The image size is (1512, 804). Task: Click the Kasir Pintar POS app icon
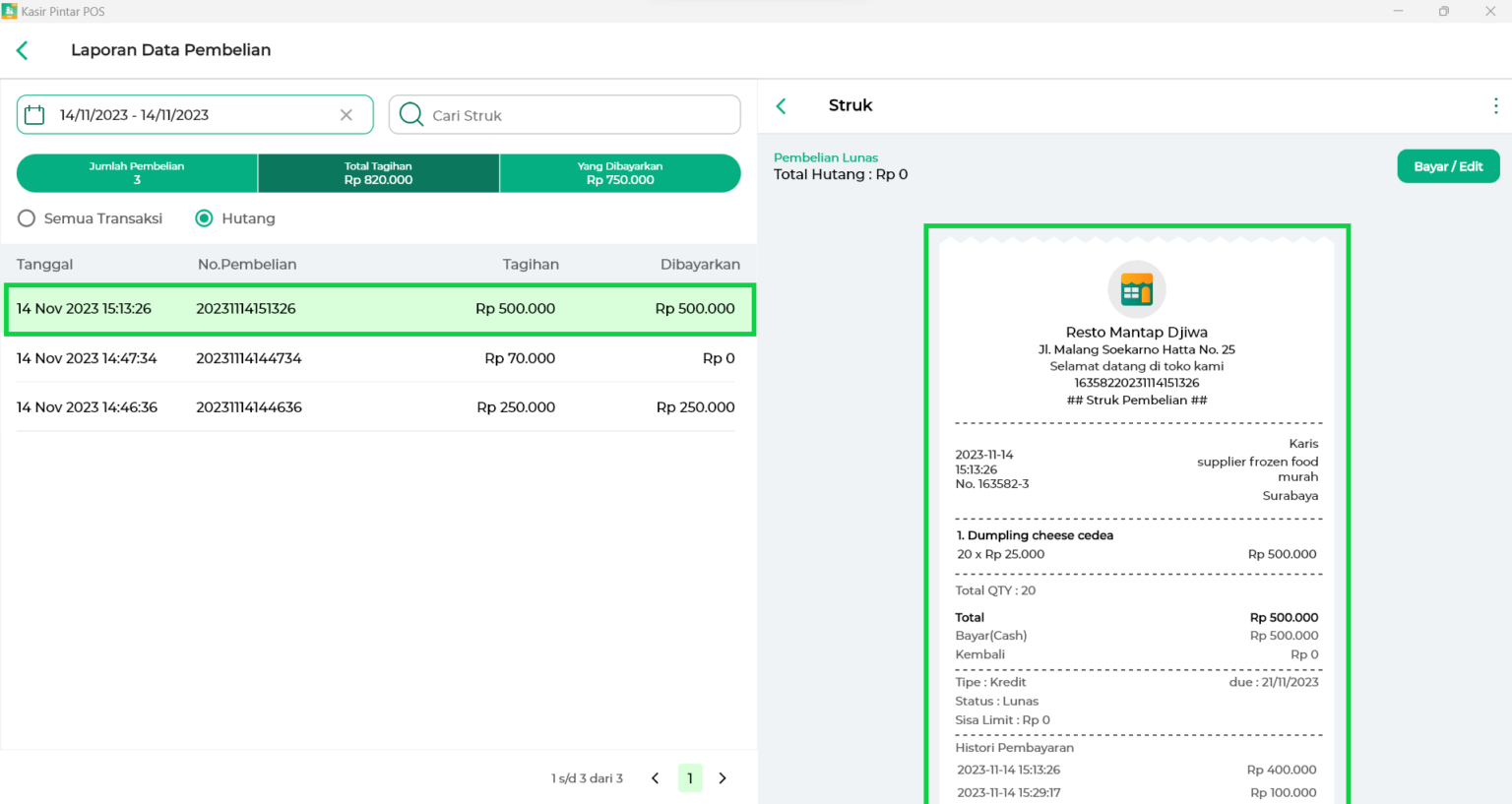point(10,11)
